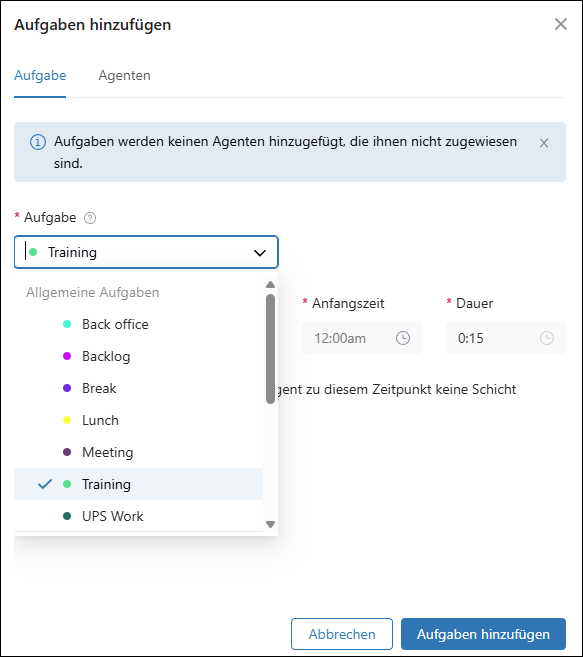Image resolution: width=583 pixels, height=657 pixels.
Task: Click the checkmark next to Training
Action: click(x=45, y=484)
